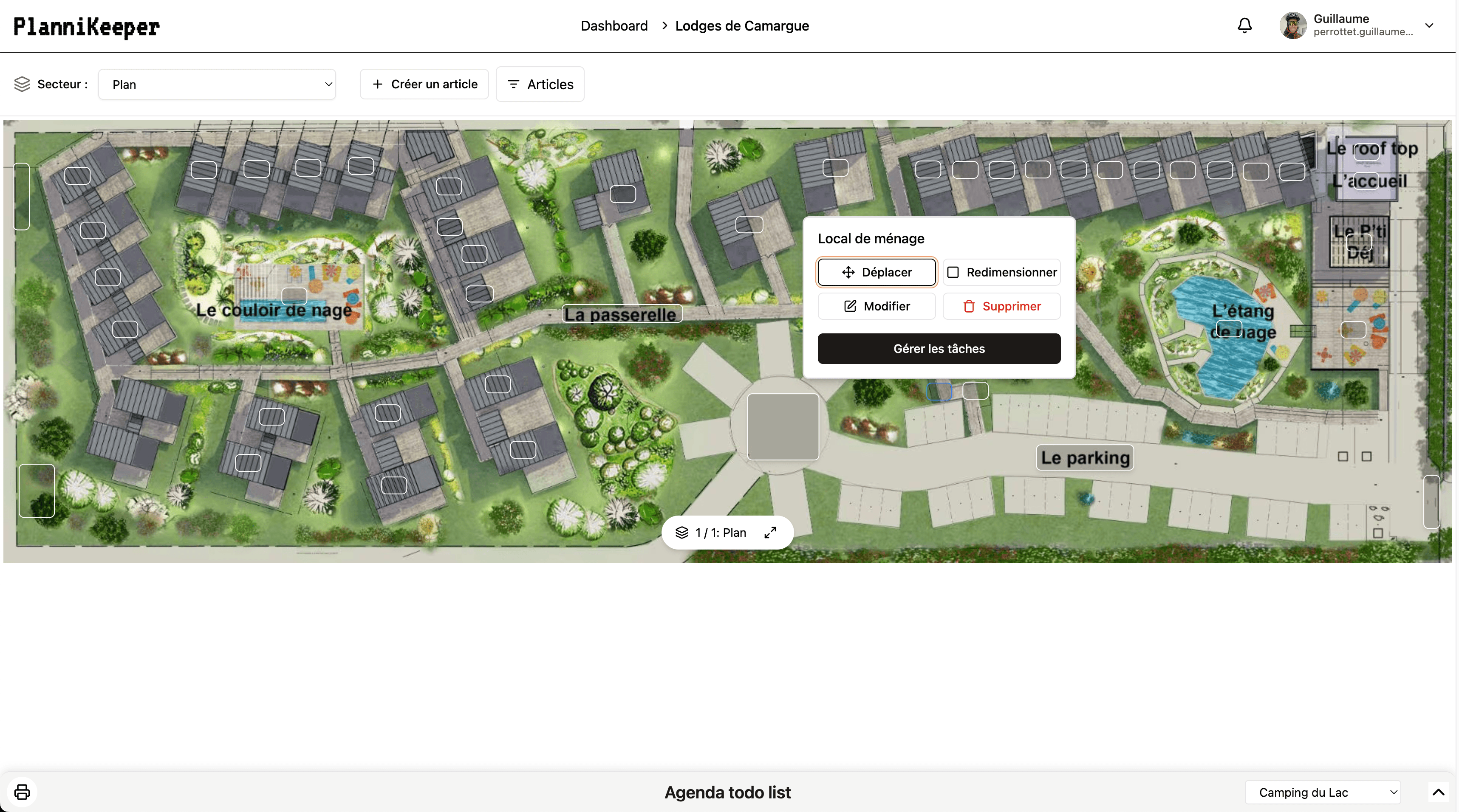Expand the Guillaume account menu

tap(1430, 25)
